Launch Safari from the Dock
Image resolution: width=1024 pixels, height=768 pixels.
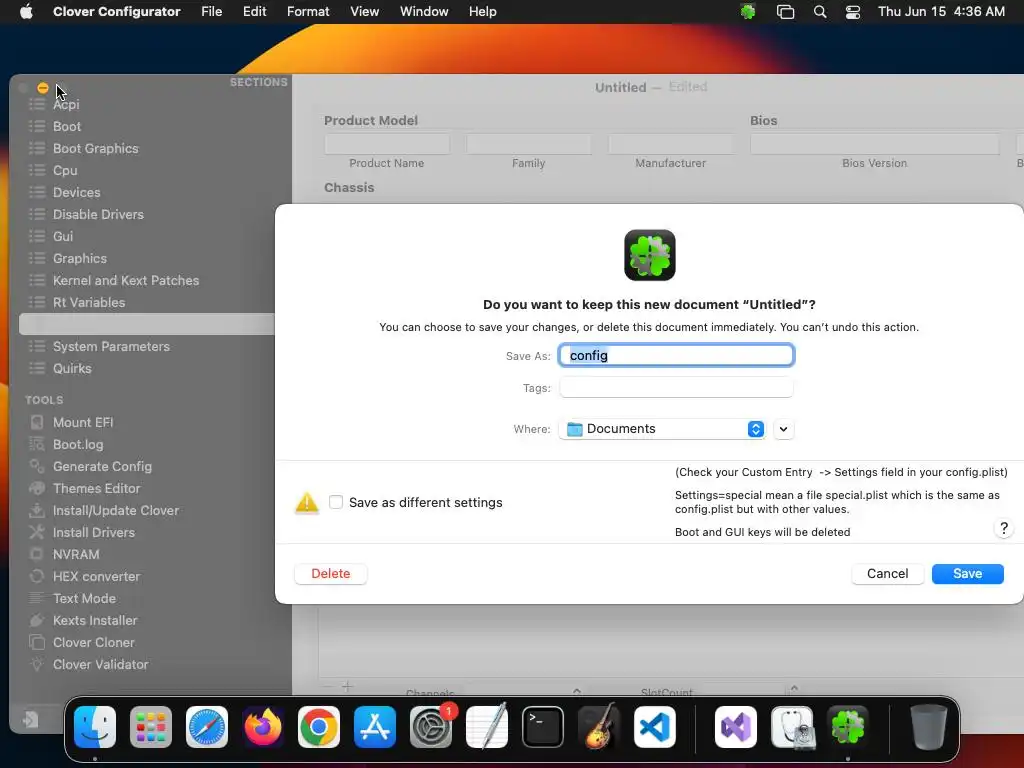click(x=207, y=727)
